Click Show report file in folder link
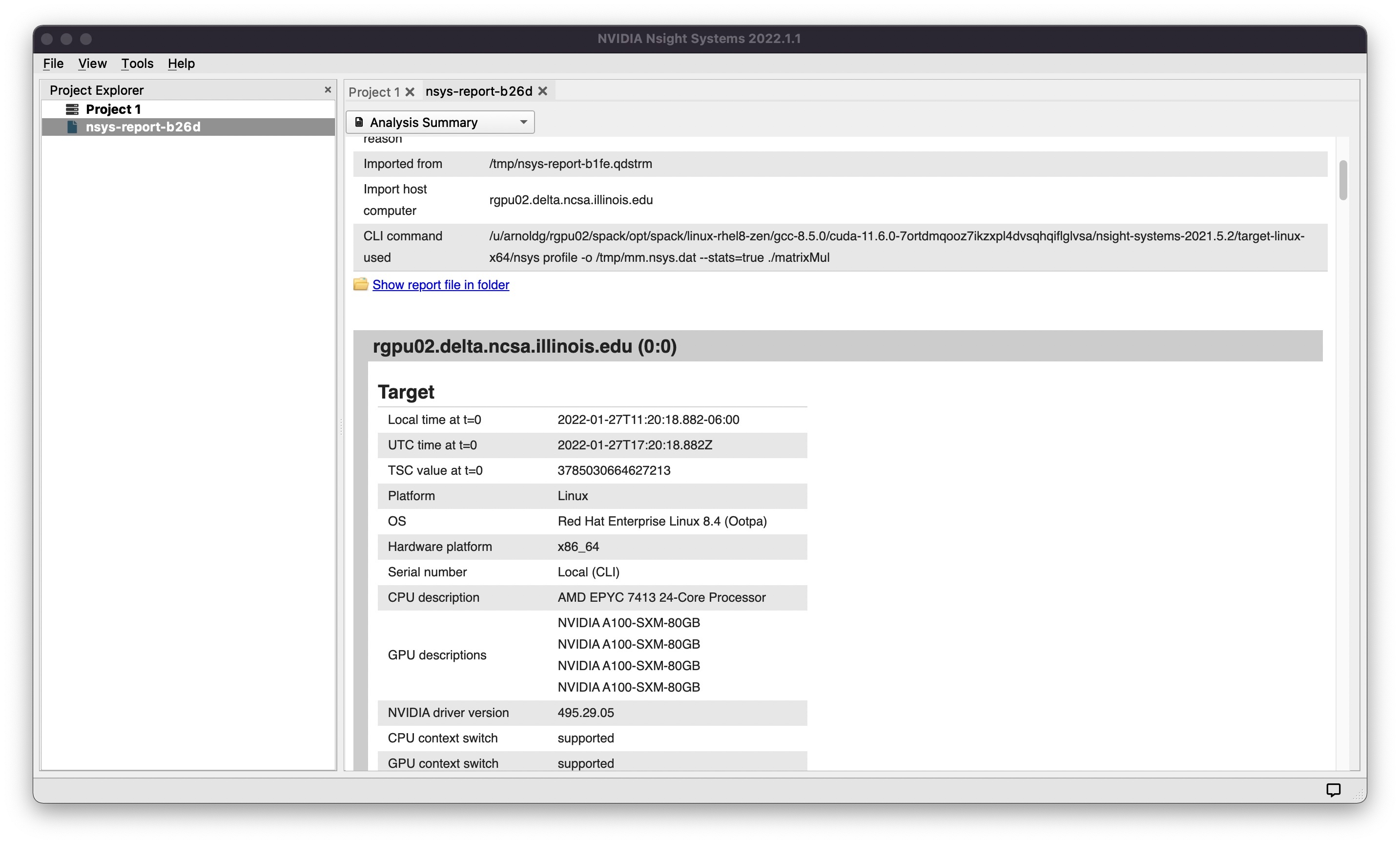The width and height of the screenshot is (1400, 844). [x=440, y=285]
